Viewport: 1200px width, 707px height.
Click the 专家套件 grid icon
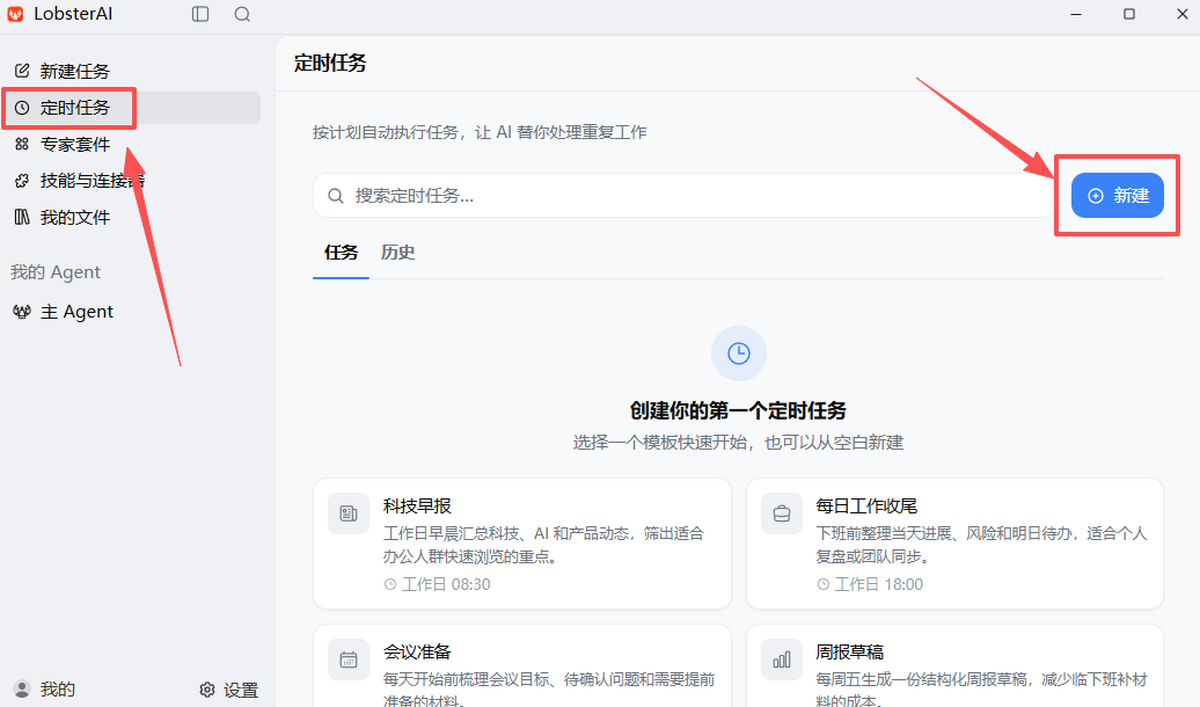22,144
